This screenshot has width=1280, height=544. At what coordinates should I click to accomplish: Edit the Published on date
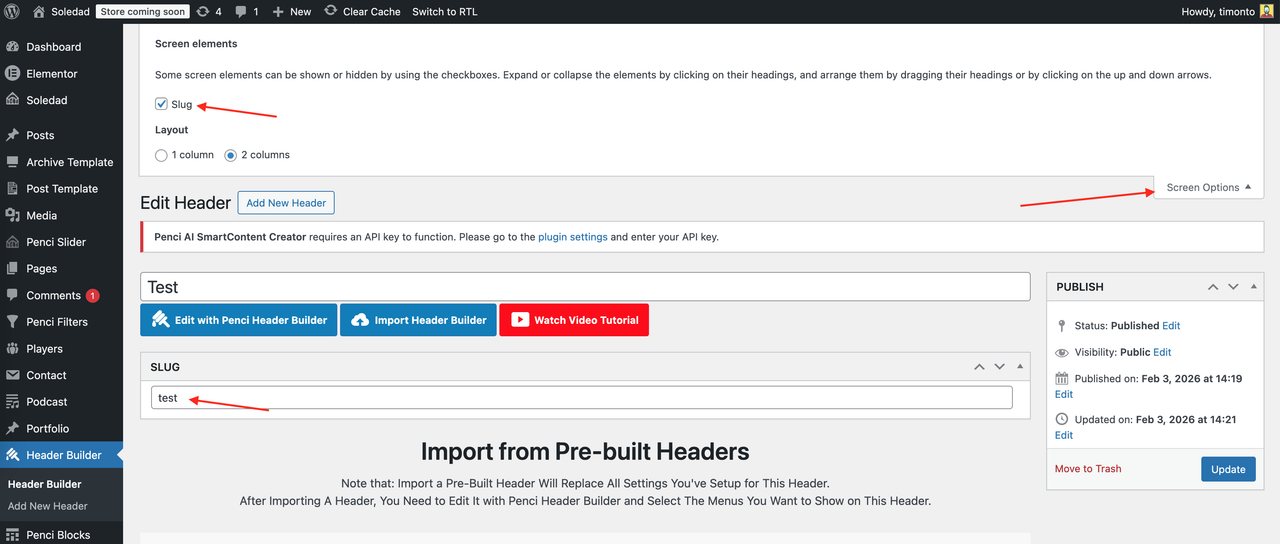click(1064, 395)
